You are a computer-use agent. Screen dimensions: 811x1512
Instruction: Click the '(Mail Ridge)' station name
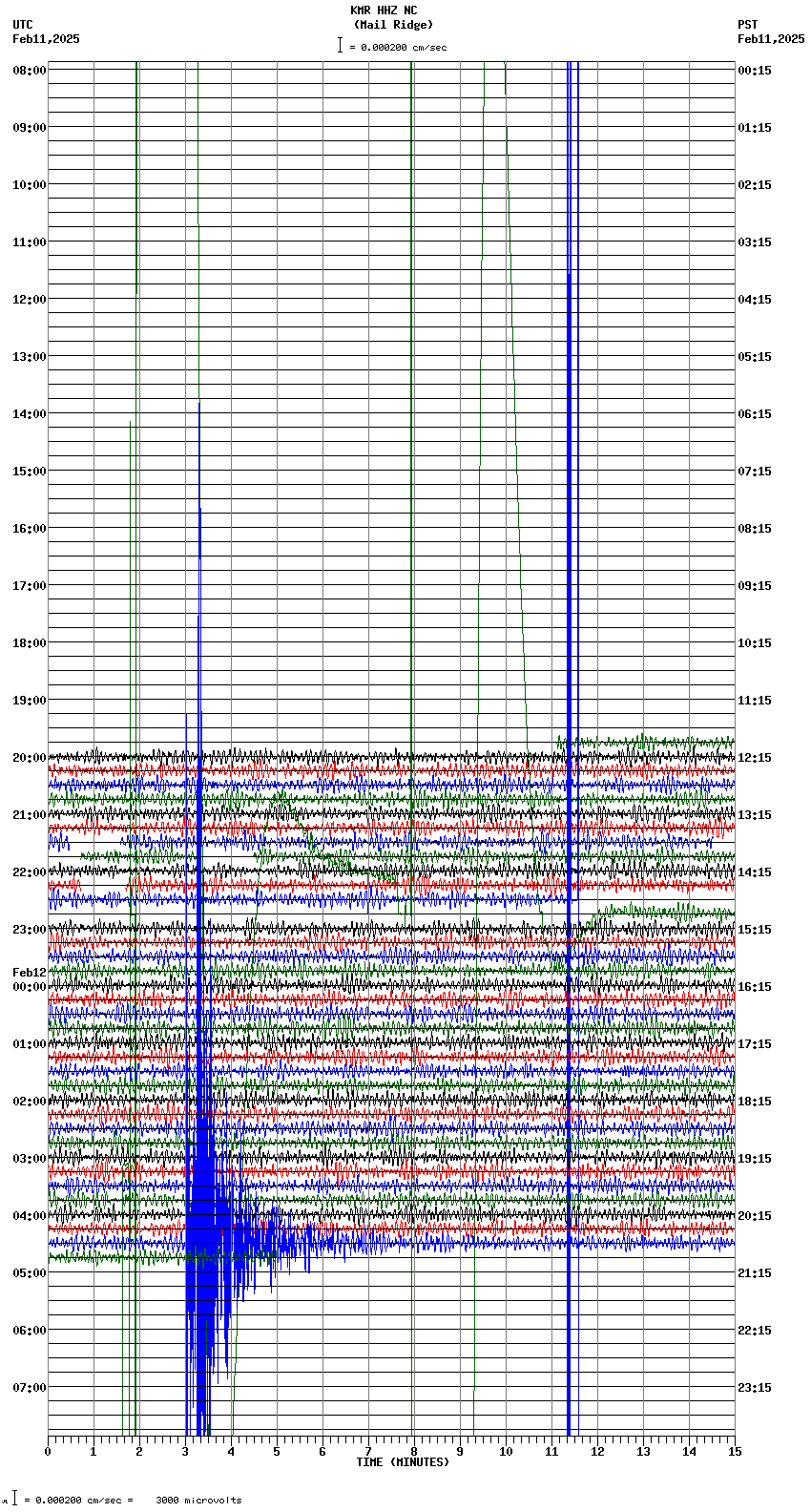[x=393, y=25]
